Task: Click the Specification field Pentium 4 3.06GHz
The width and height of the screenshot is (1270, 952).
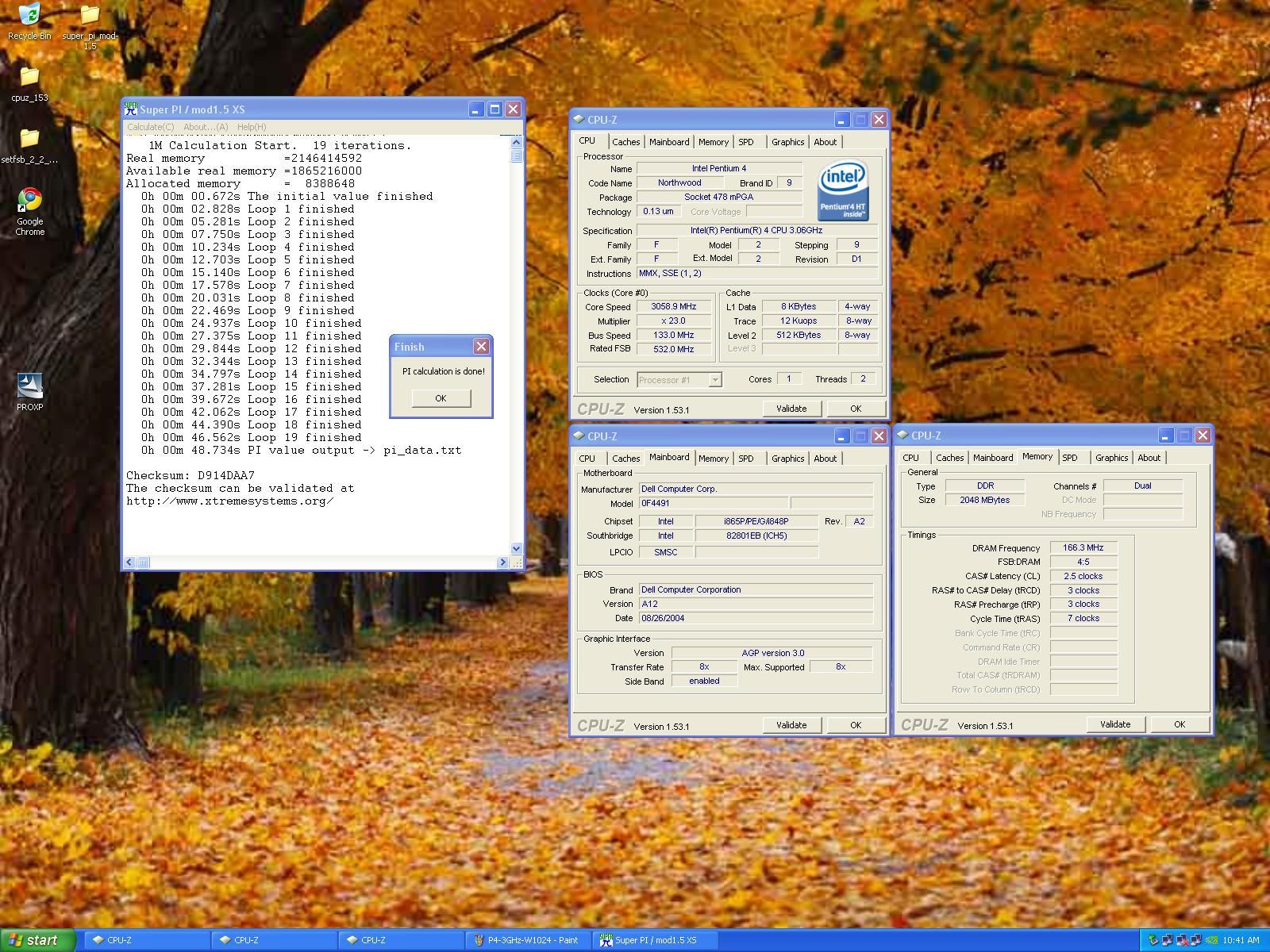Action: 756,231
